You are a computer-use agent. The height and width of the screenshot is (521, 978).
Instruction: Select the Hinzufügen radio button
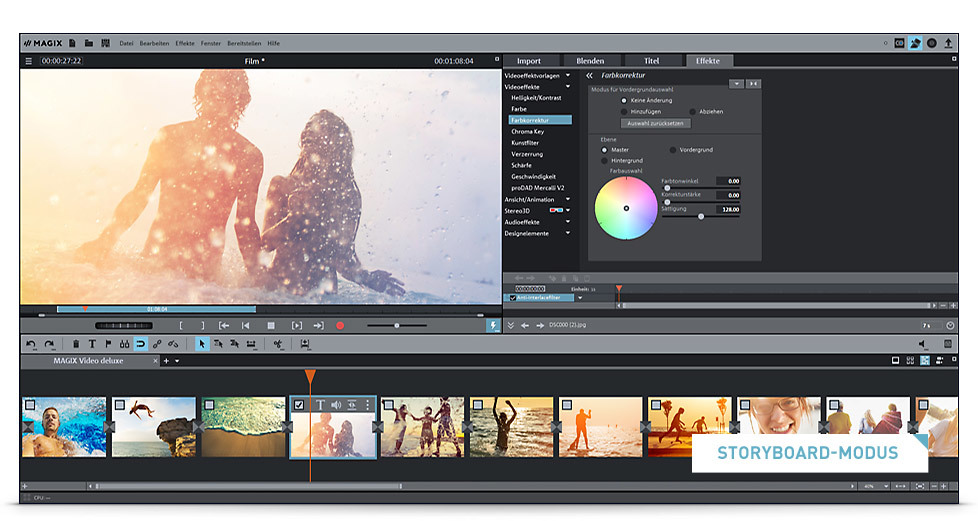pos(625,111)
